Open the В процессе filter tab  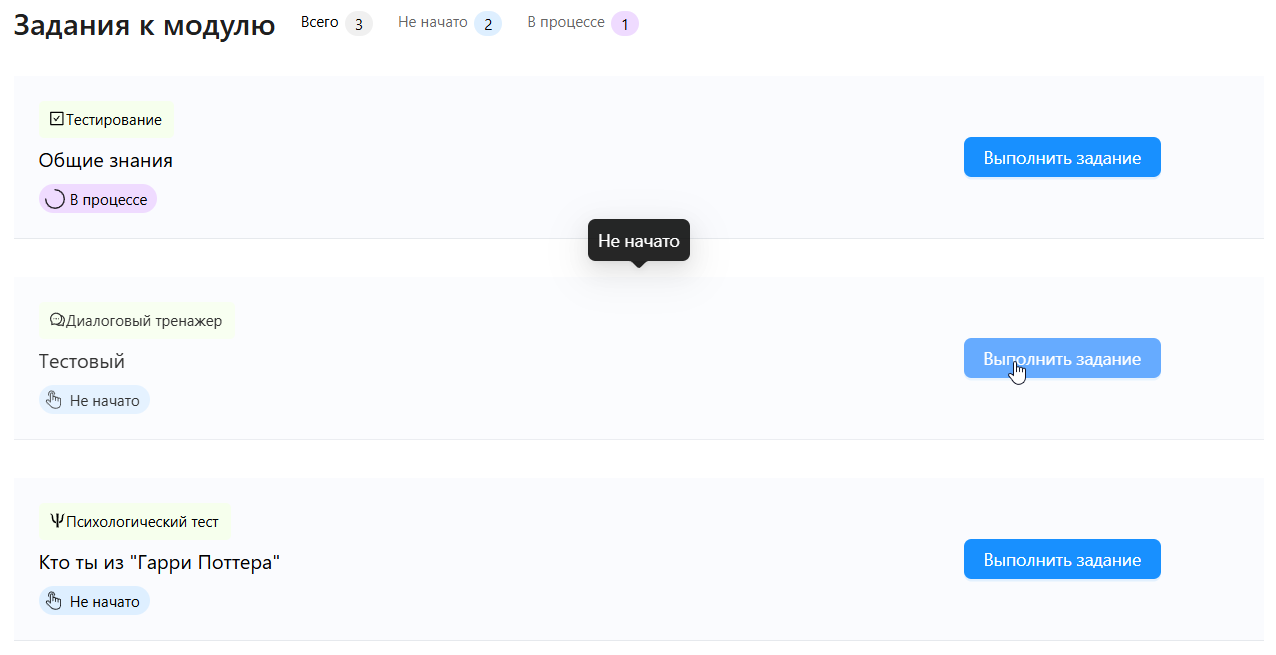pos(565,22)
